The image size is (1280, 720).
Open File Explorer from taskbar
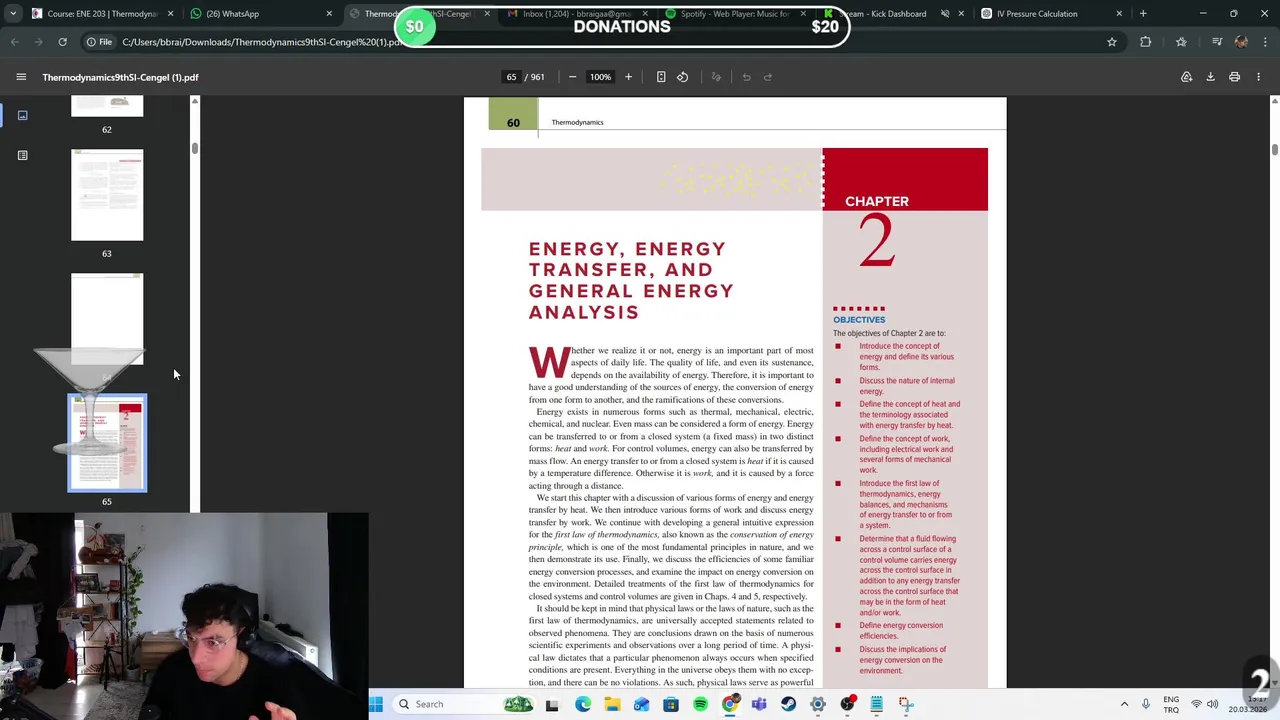click(x=612, y=704)
